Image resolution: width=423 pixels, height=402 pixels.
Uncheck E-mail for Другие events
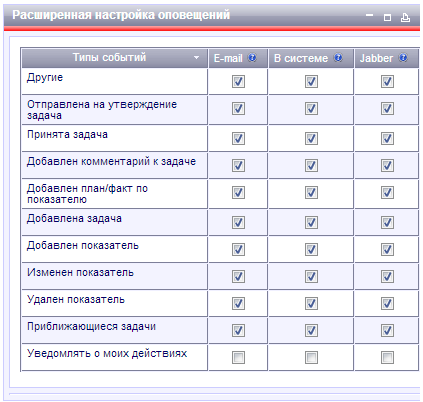(x=238, y=81)
